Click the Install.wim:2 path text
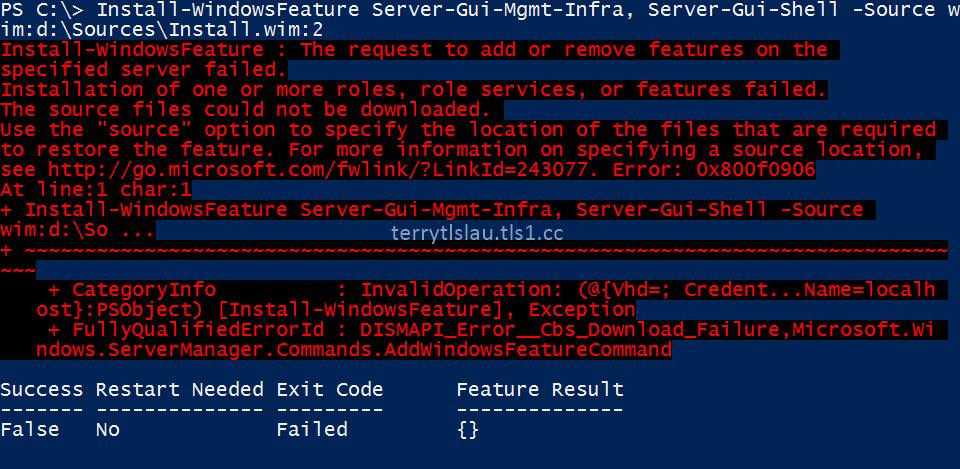The width and height of the screenshot is (960, 469). [246, 29]
